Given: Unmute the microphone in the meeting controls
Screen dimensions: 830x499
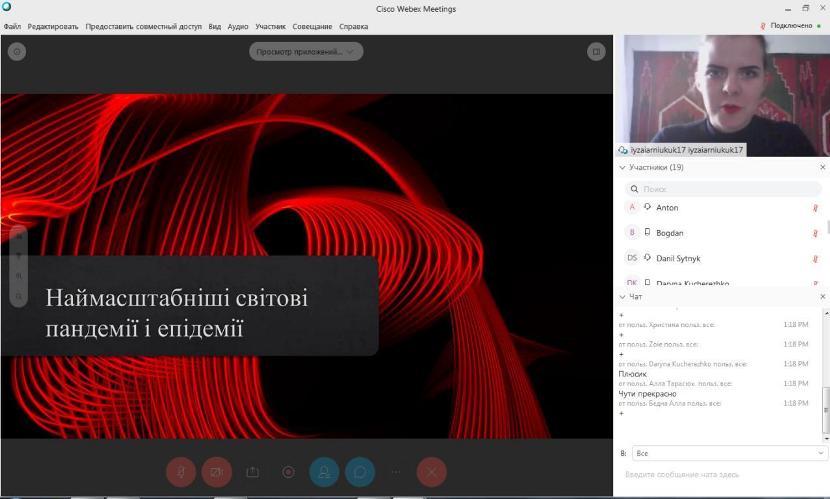Looking at the screenshot, I should 181,471.
